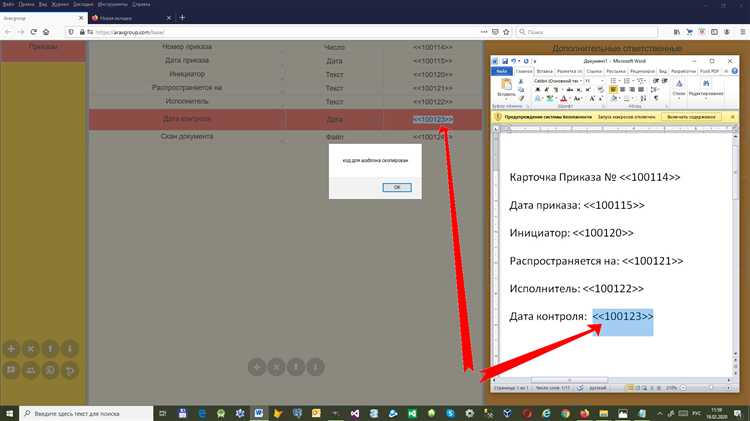
Task: Select Justify alignment button
Action: pyautogui.click(x=641, y=89)
